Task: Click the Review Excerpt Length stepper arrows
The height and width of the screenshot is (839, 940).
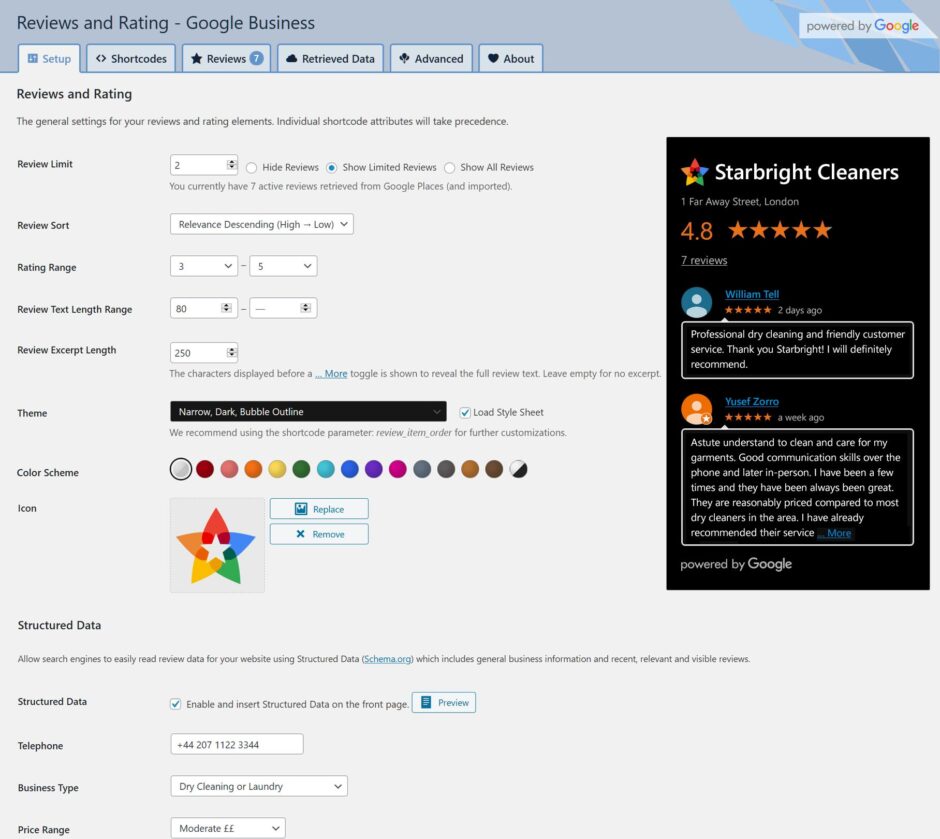Action: point(231,352)
